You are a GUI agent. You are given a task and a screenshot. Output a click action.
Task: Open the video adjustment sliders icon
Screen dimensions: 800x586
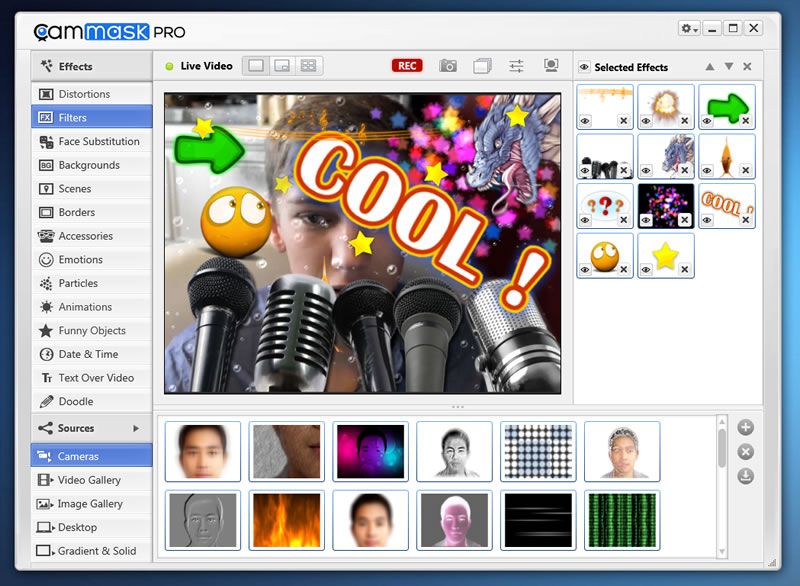point(516,66)
